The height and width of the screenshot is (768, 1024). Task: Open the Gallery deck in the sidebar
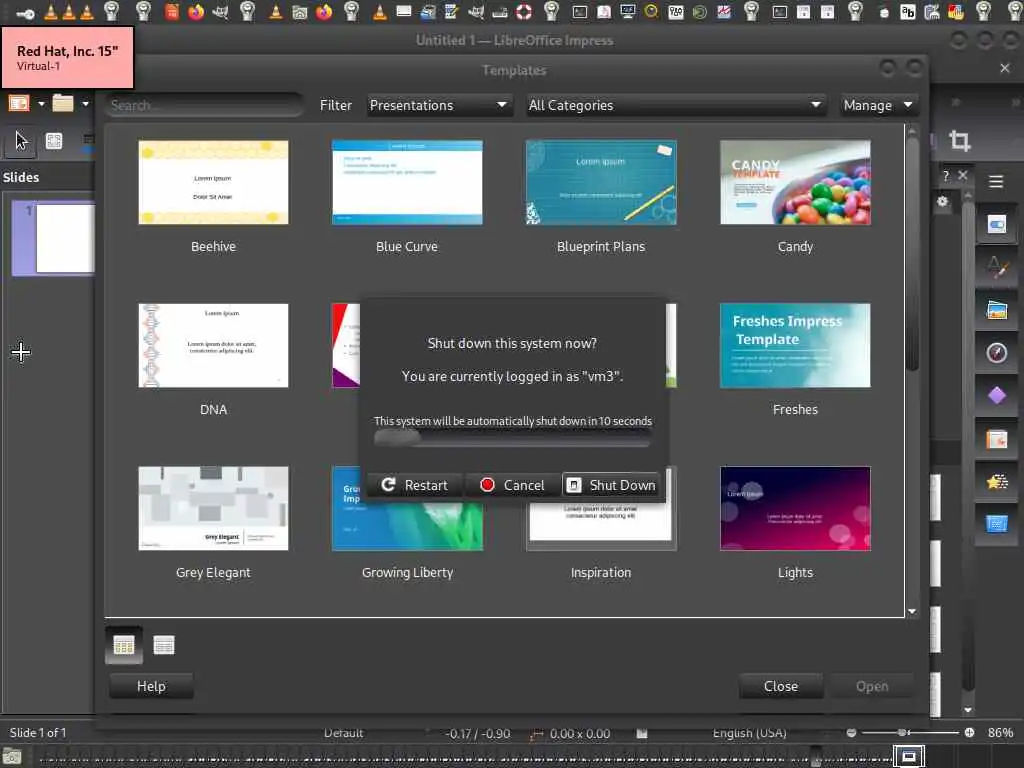point(997,310)
